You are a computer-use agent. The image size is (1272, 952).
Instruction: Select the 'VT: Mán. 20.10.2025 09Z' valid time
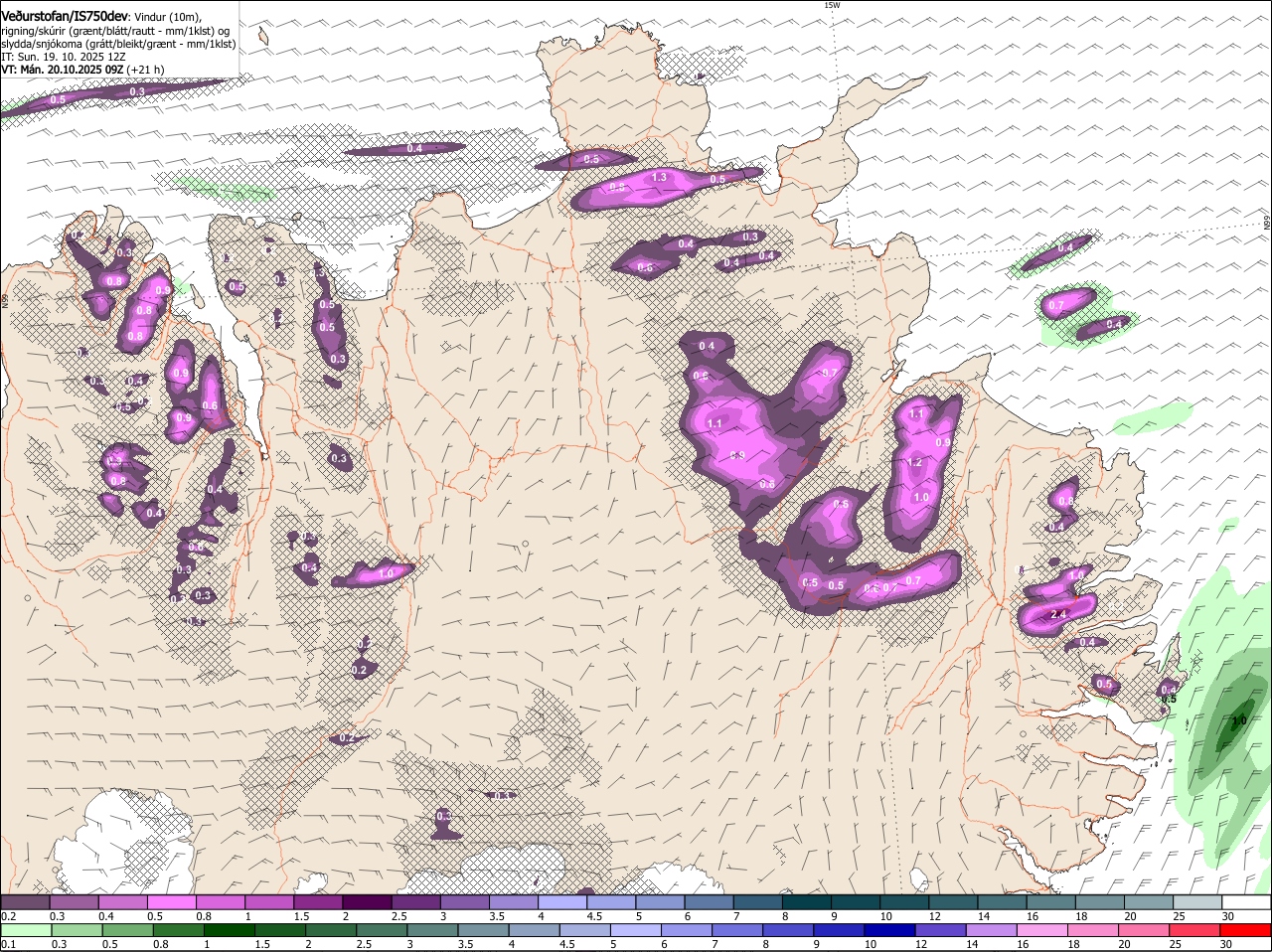(62, 70)
